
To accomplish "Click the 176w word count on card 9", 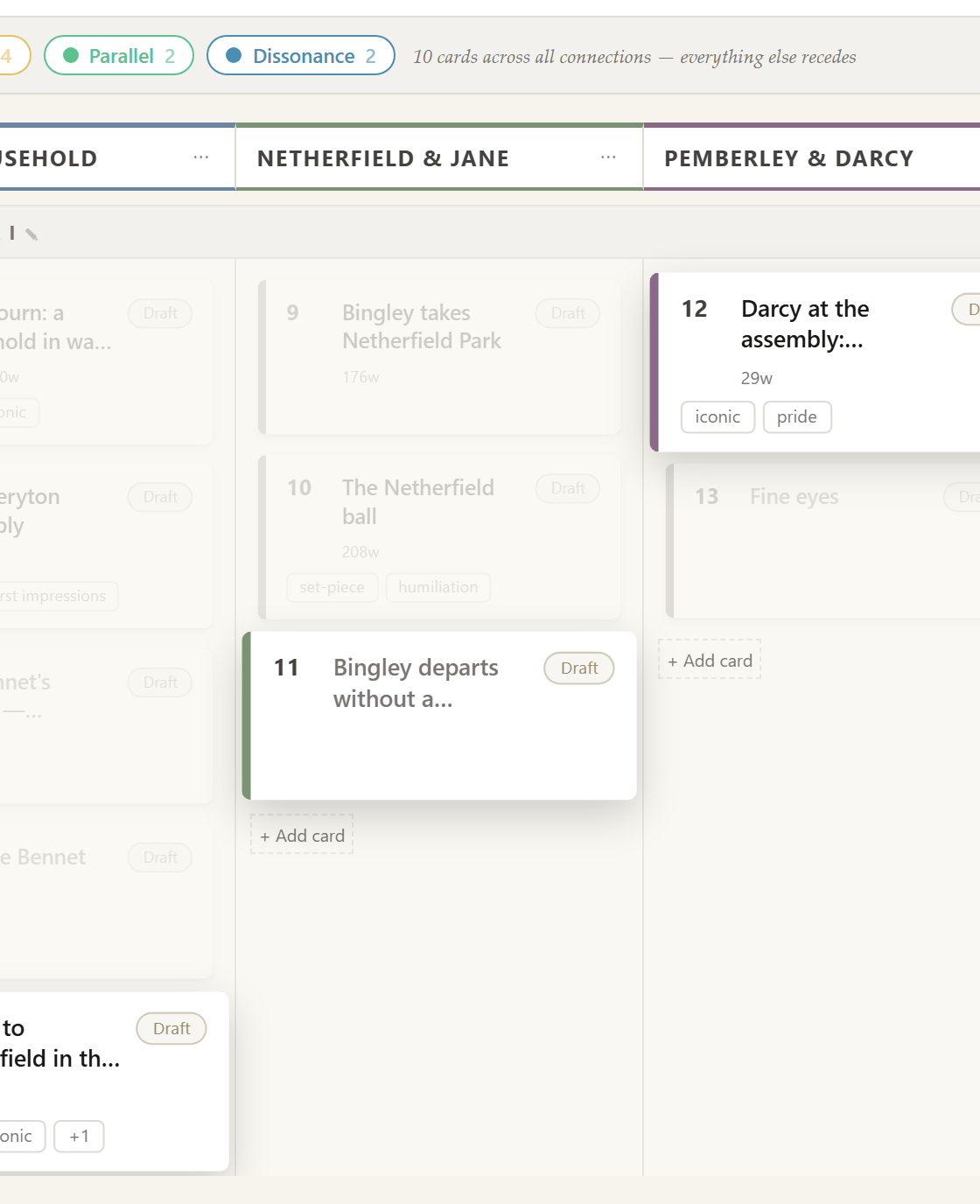I will pyautogui.click(x=360, y=377).
